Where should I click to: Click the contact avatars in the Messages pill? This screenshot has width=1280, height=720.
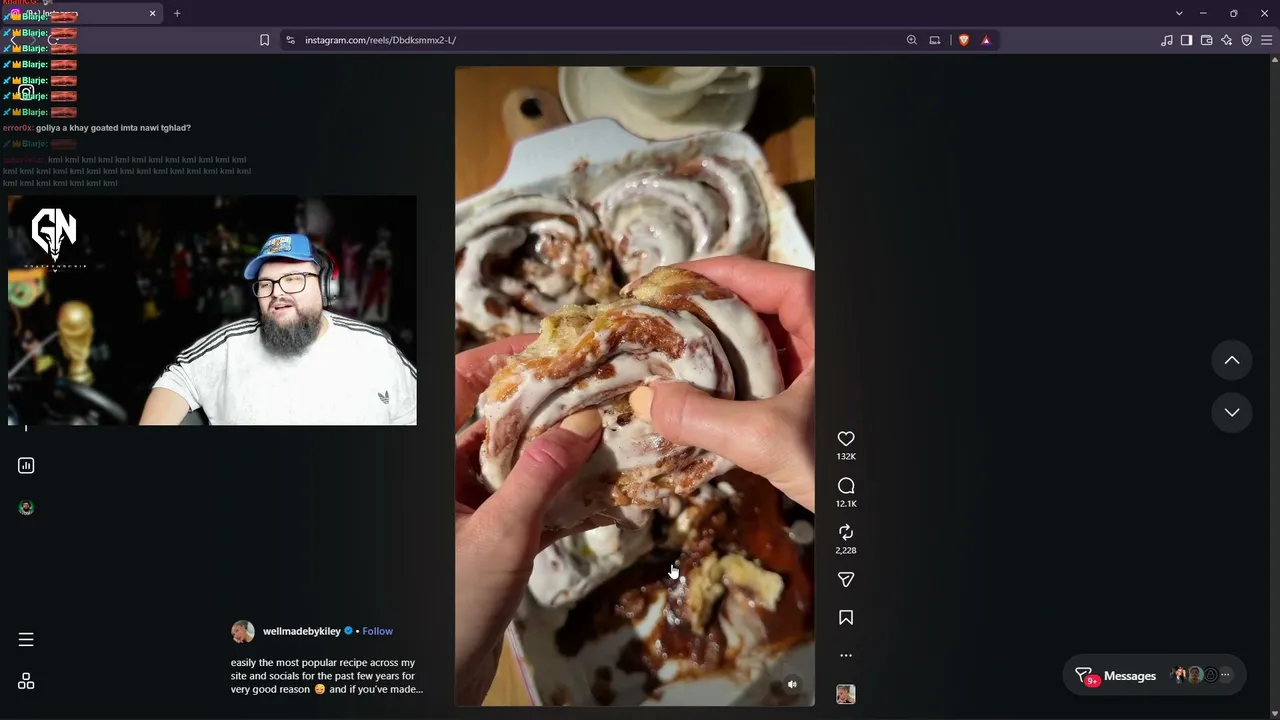1194,676
